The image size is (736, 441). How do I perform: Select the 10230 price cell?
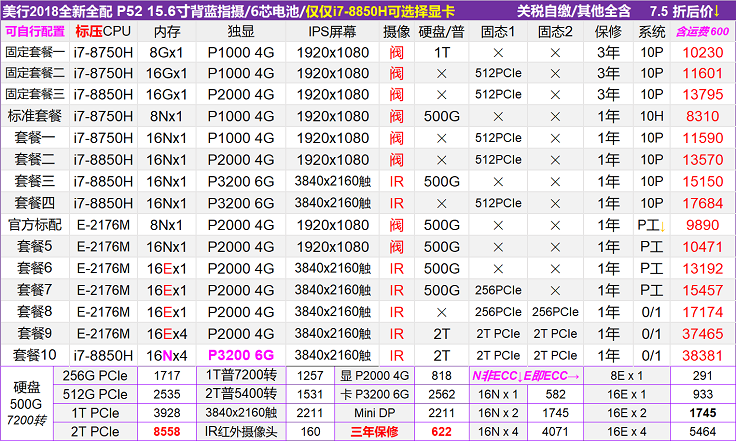[703, 52]
